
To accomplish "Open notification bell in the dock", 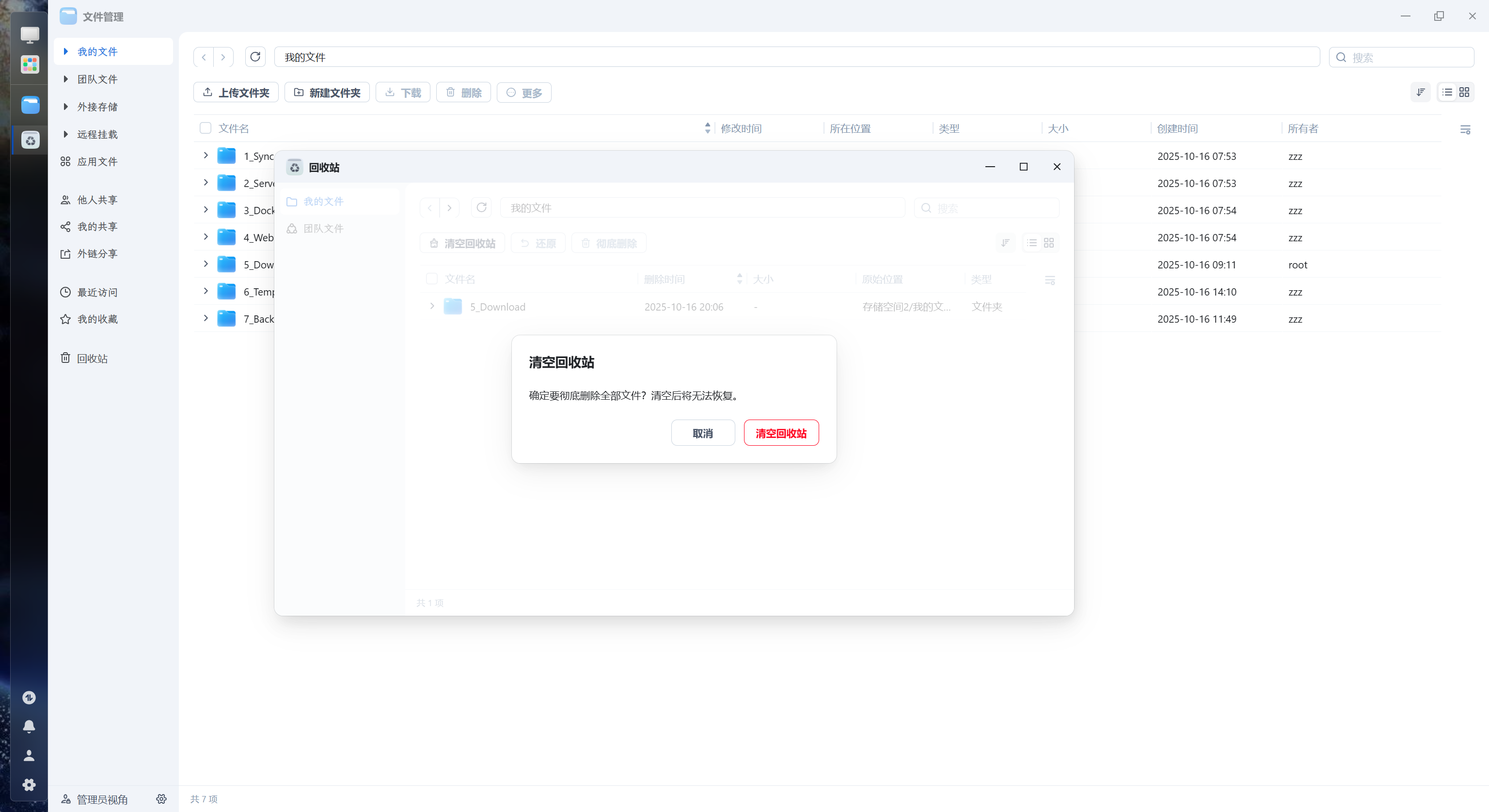I will pos(29,726).
